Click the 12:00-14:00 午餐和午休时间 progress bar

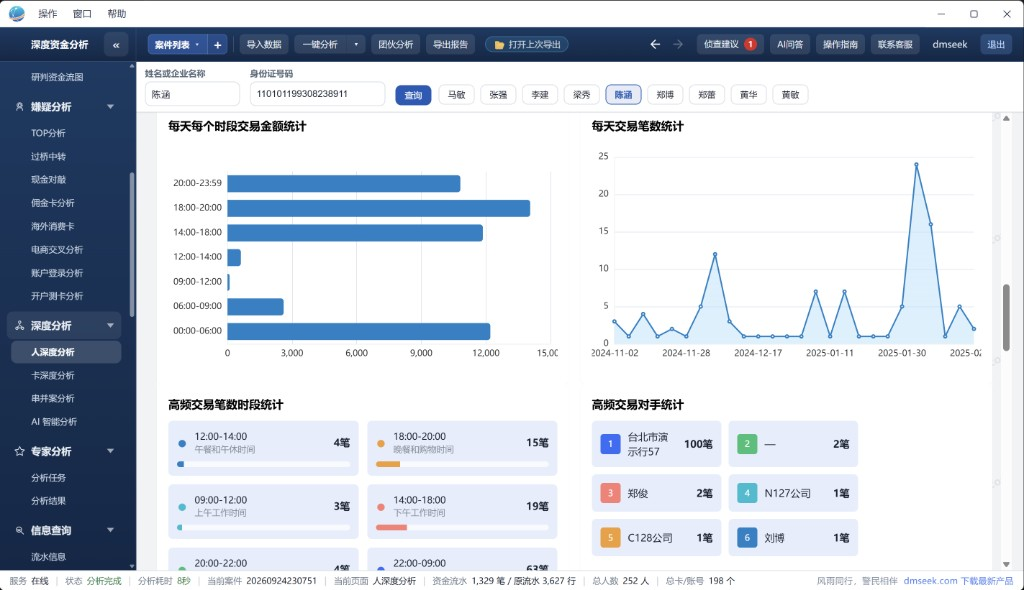click(x=263, y=464)
